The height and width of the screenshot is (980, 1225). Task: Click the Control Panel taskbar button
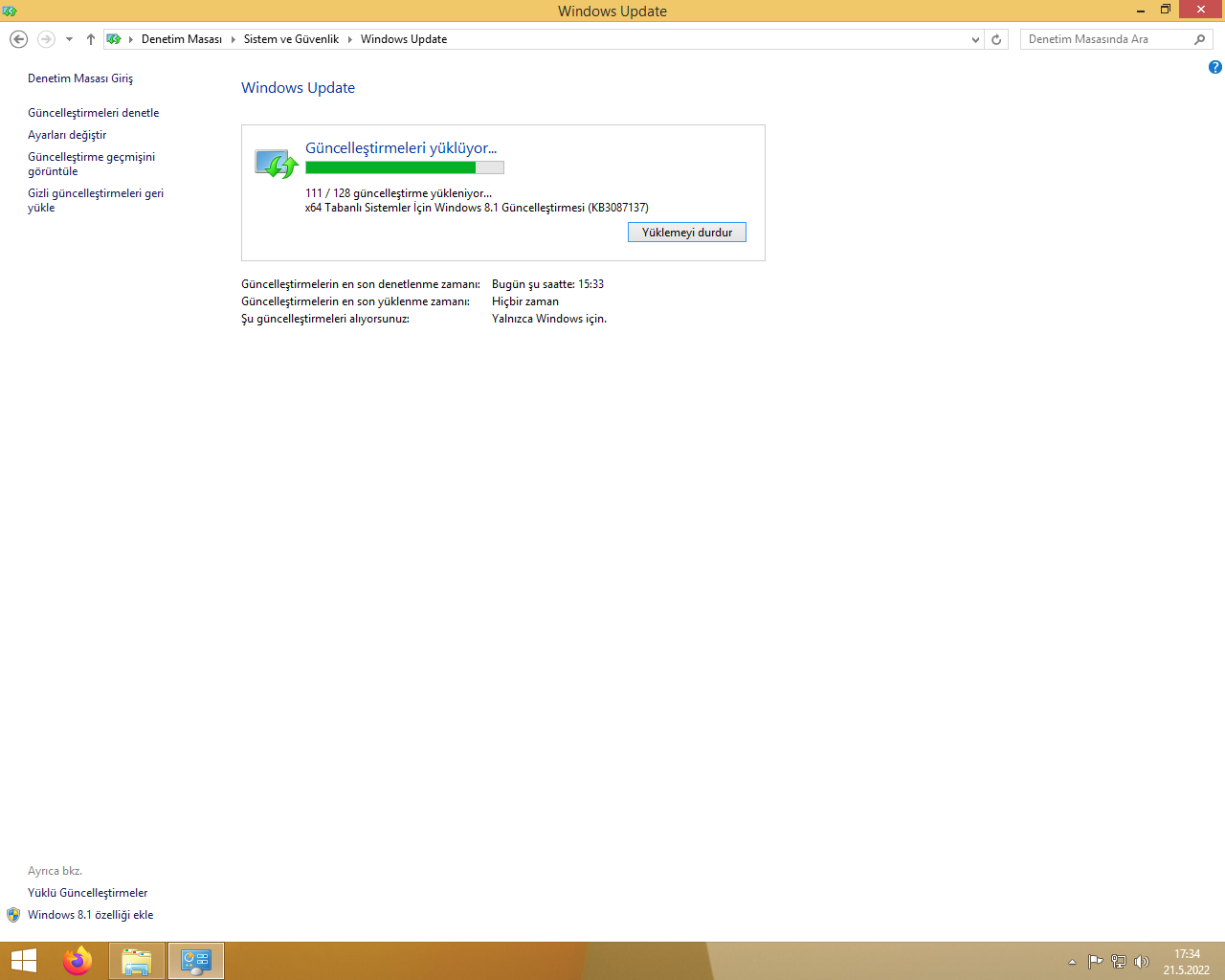click(x=196, y=961)
